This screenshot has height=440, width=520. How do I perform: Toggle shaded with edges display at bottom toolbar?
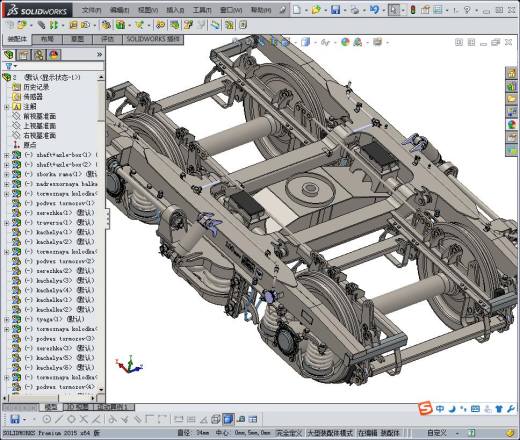click(x=228, y=419)
